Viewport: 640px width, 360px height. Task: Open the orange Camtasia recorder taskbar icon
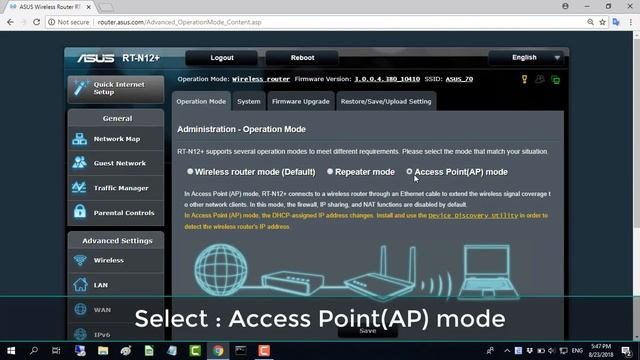pyautogui.click(x=264, y=351)
